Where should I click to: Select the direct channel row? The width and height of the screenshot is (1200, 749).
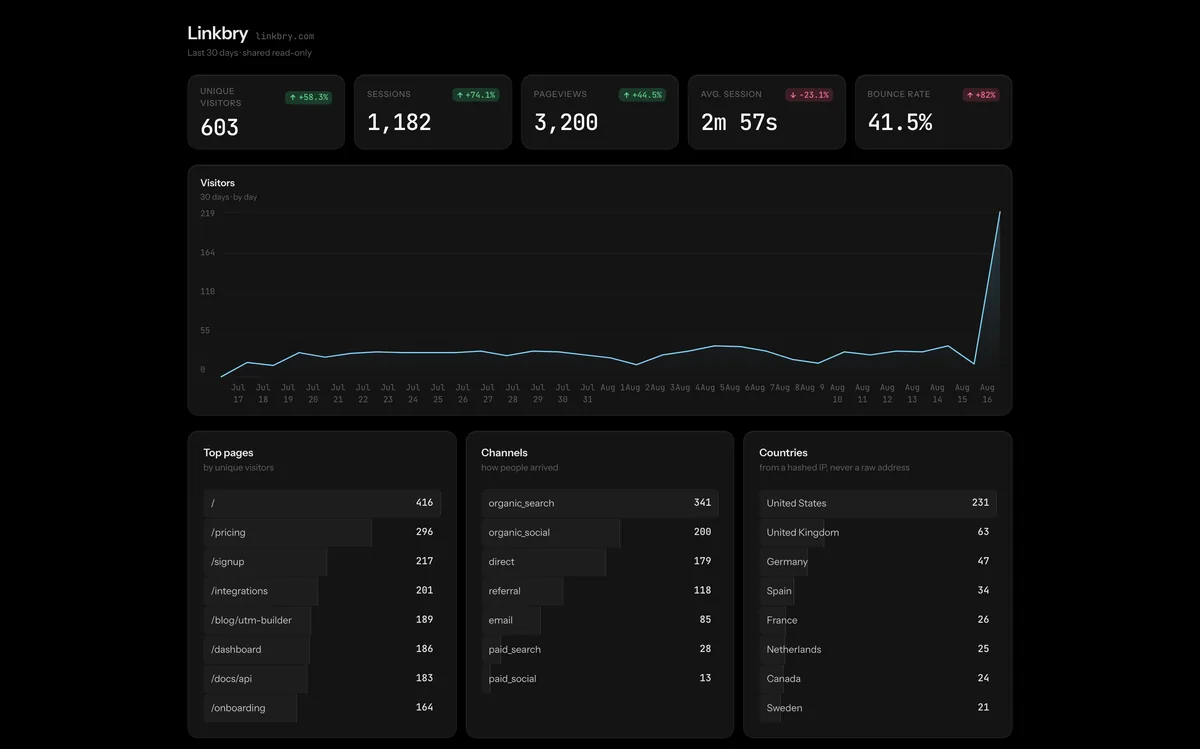pos(600,561)
